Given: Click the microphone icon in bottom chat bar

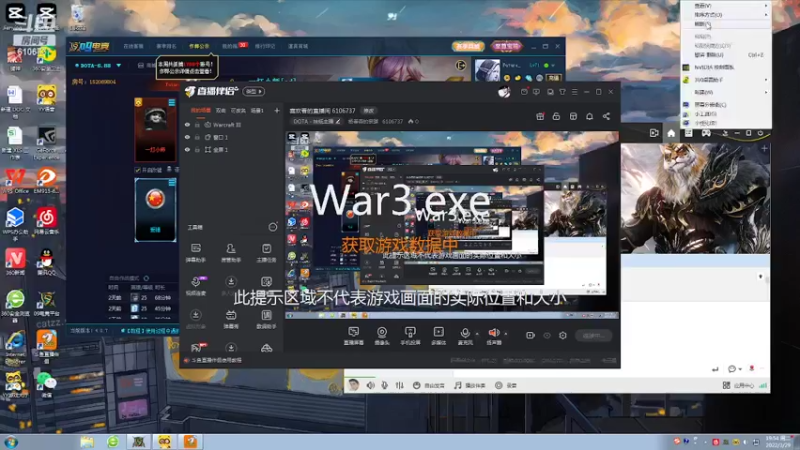Looking at the screenshot, I should pyautogui.click(x=384, y=385).
